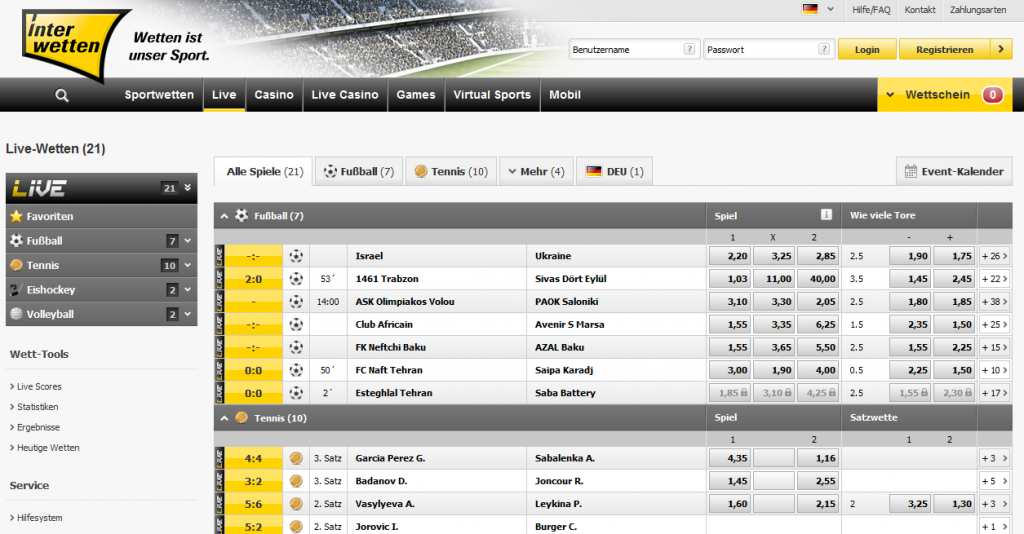Click the Registrieren button
The image size is (1024, 534).
[944, 49]
